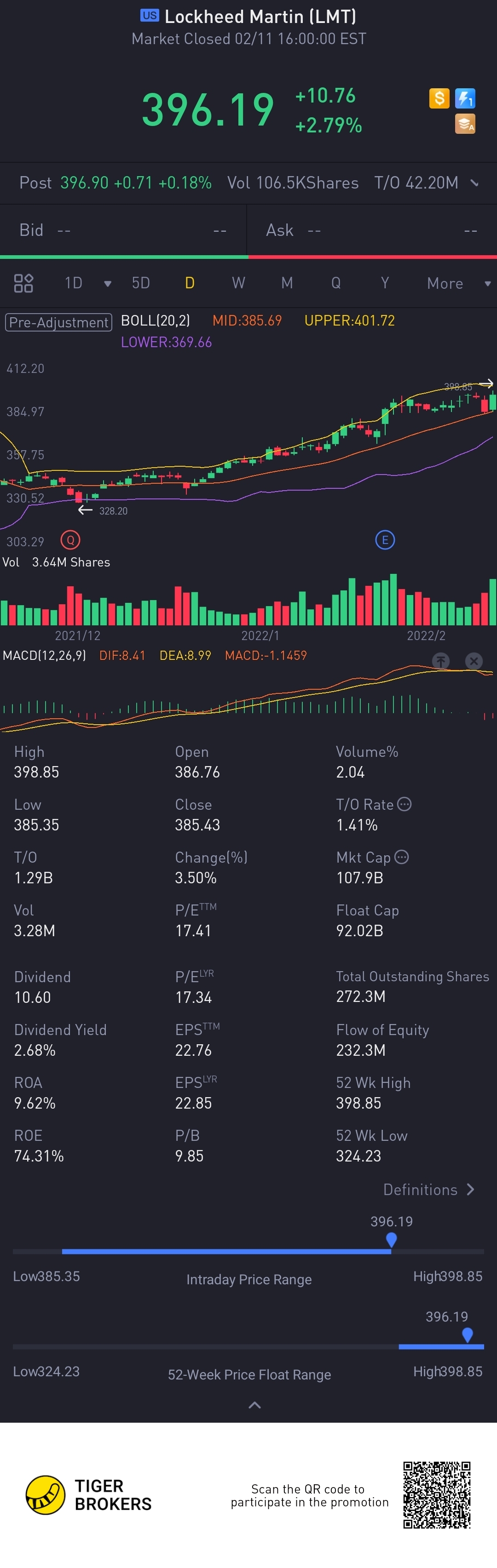Screen dimensions: 497x1568
Task: Open the chart layout grid icon
Action: 23,283
